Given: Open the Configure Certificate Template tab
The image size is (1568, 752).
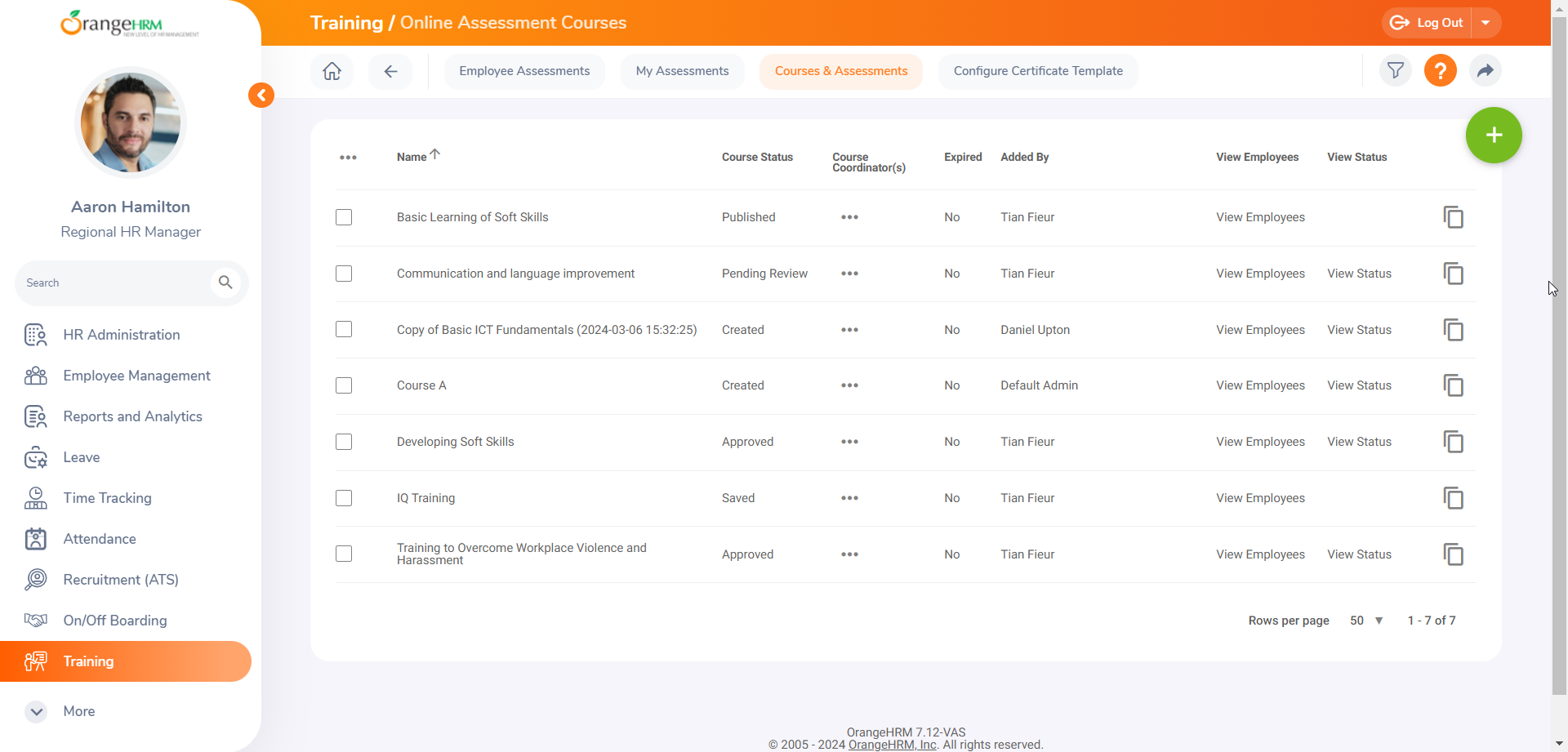Looking at the screenshot, I should pyautogui.click(x=1037, y=71).
